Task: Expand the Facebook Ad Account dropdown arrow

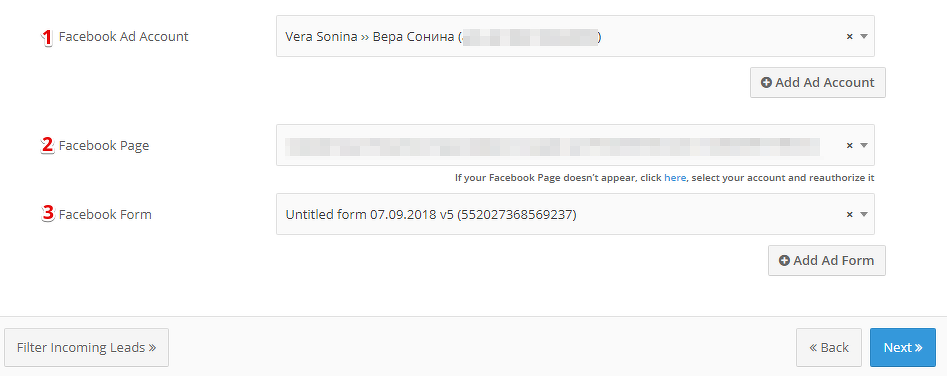Action: coord(864,36)
